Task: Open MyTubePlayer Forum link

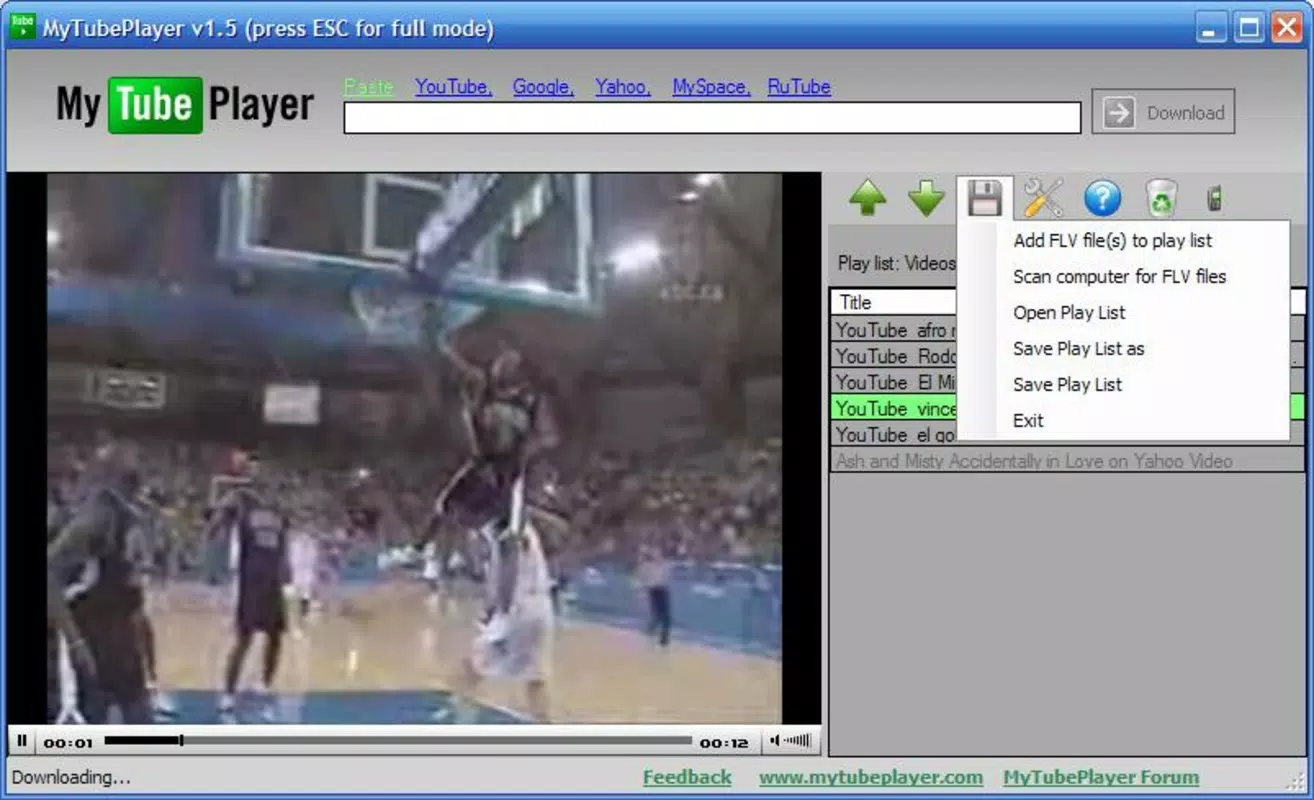Action: pyautogui.click(x=1101, y=777)
